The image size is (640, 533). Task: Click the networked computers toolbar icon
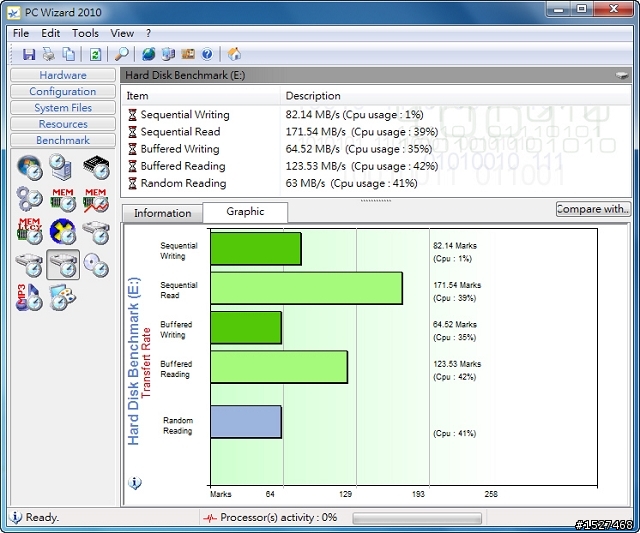tap(168, 54)
